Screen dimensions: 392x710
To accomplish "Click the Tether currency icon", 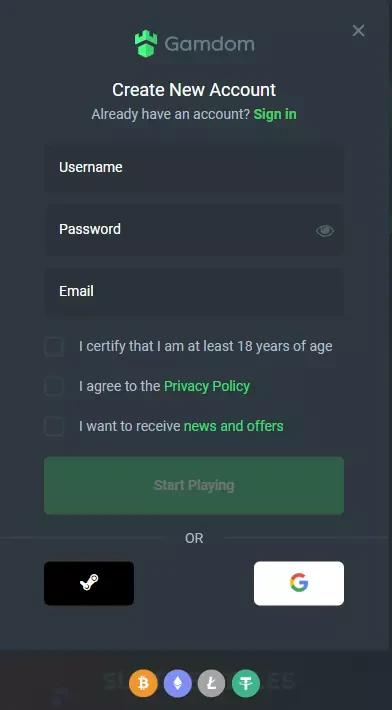I will pyautogui.click(x=246, y=683).
